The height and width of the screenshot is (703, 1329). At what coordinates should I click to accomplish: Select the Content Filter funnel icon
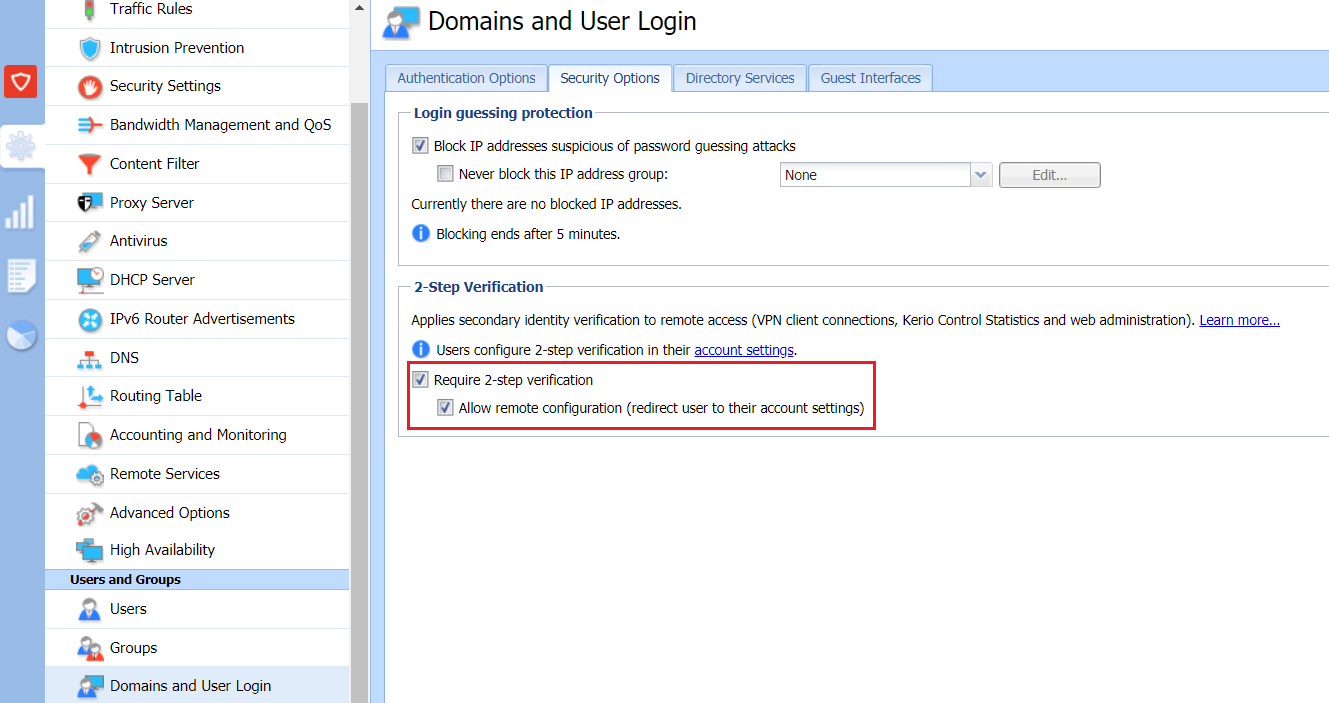[x=91, y=164]
